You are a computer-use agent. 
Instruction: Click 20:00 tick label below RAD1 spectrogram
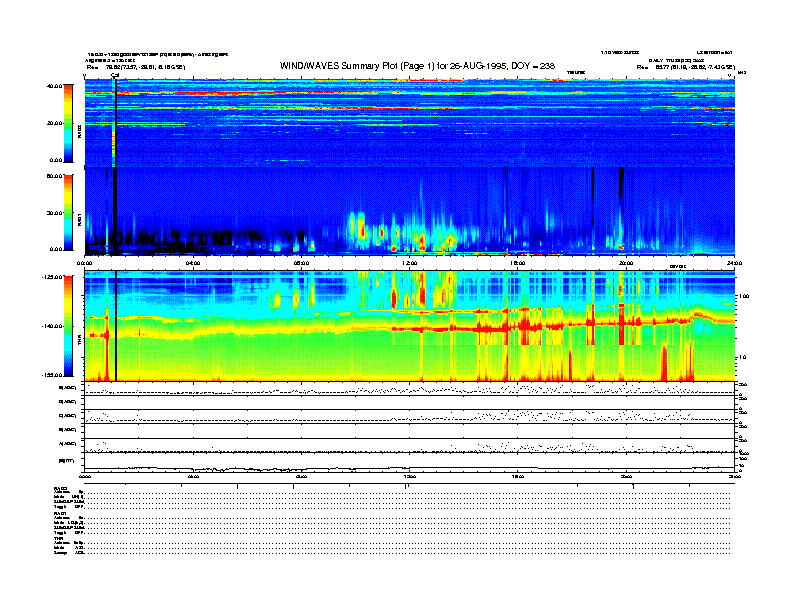[626, 263]
